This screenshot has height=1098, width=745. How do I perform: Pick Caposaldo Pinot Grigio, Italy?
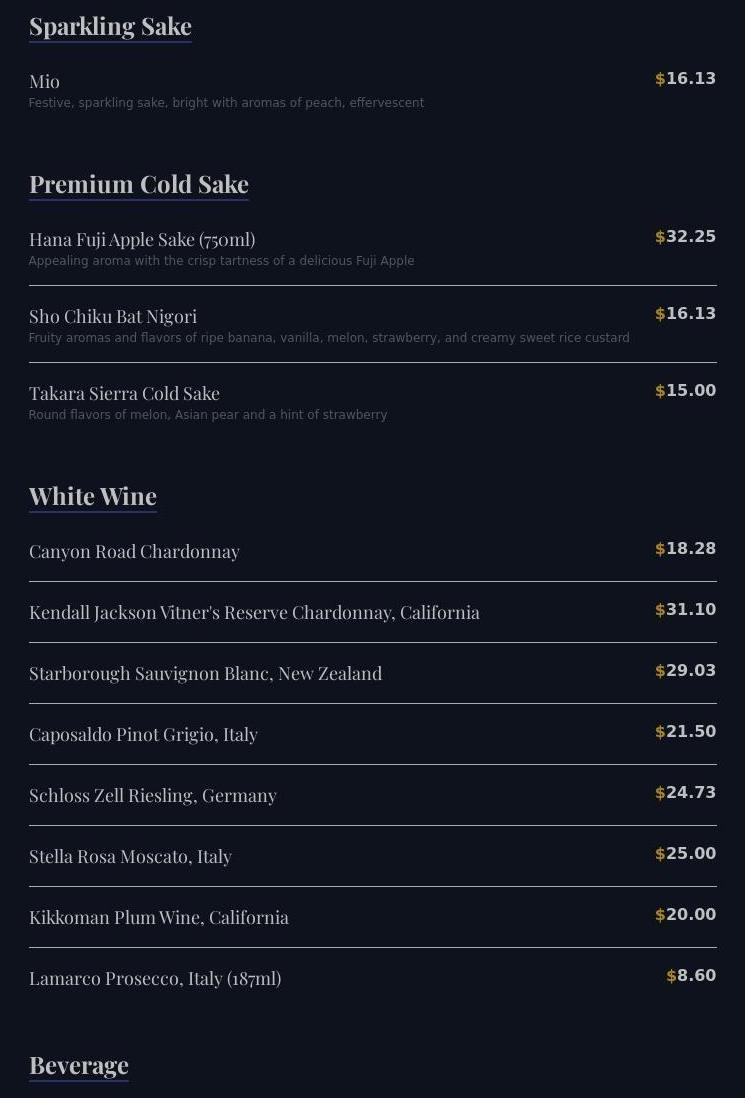point(372,734)
